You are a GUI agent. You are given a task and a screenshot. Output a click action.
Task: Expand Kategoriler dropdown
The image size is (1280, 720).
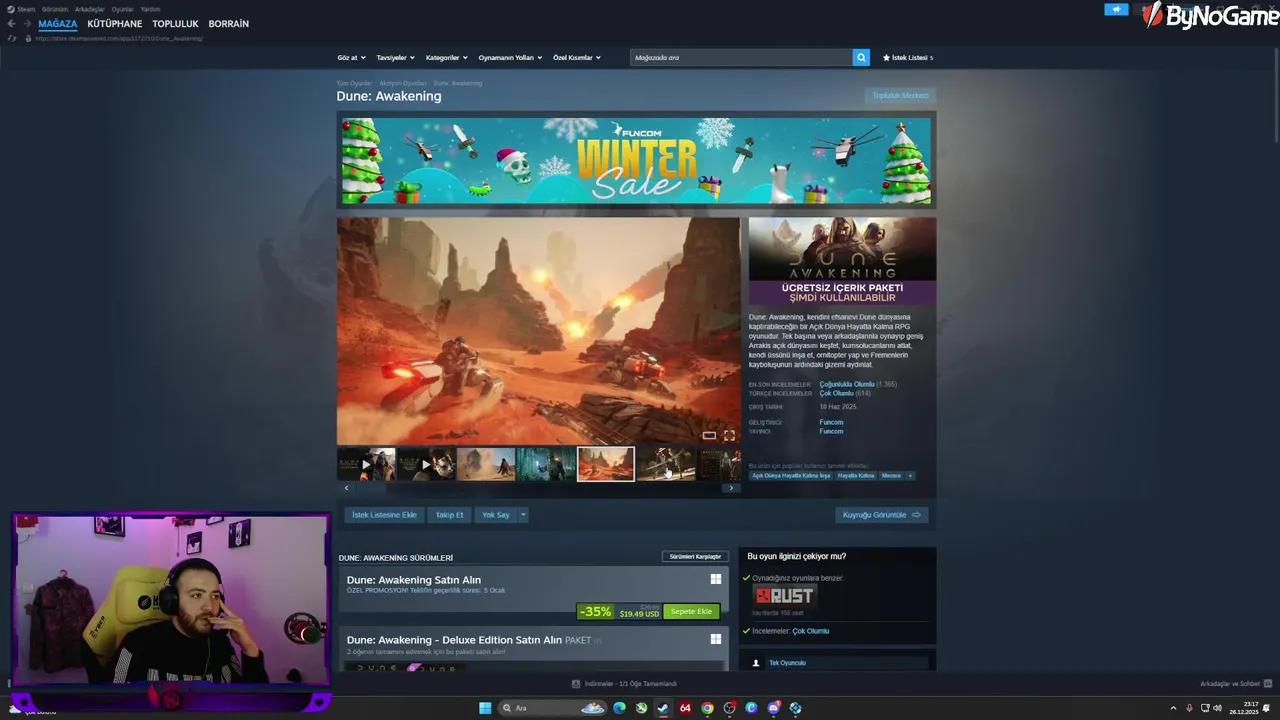446,58
